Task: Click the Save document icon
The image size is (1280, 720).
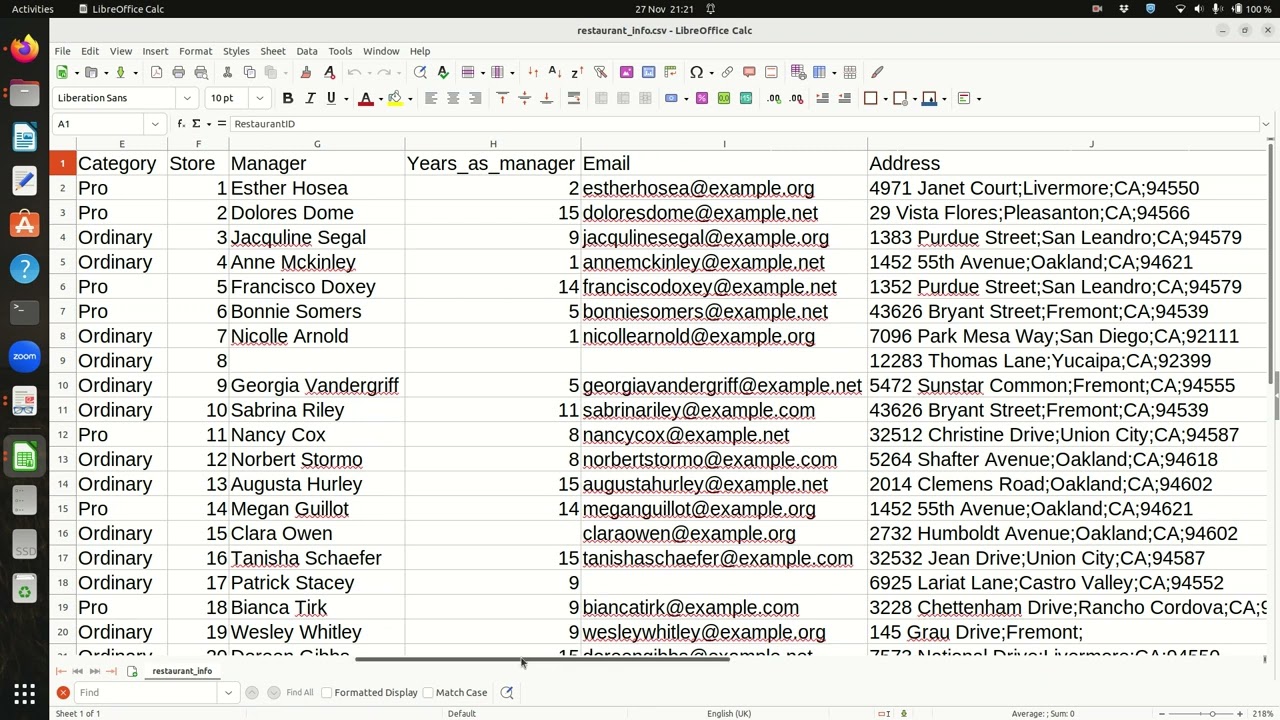Action: pyautogui.click(x=121, y=72)
